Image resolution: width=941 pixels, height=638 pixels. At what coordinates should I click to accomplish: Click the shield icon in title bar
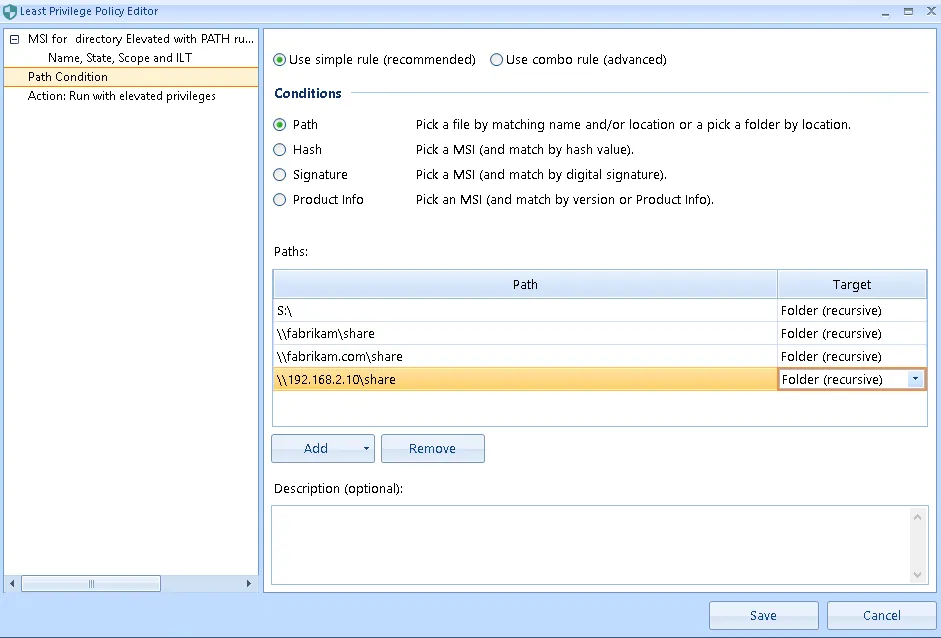(10, 11)
